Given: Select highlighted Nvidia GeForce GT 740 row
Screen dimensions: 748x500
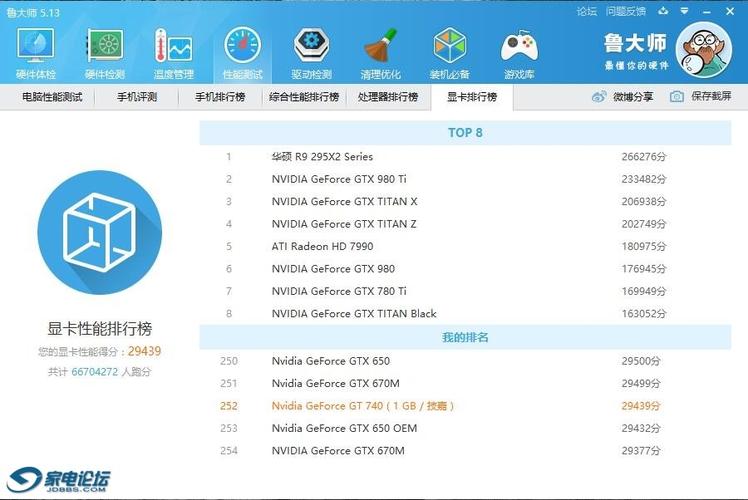Looking at the screenshot, I should [x=465, y=406].
